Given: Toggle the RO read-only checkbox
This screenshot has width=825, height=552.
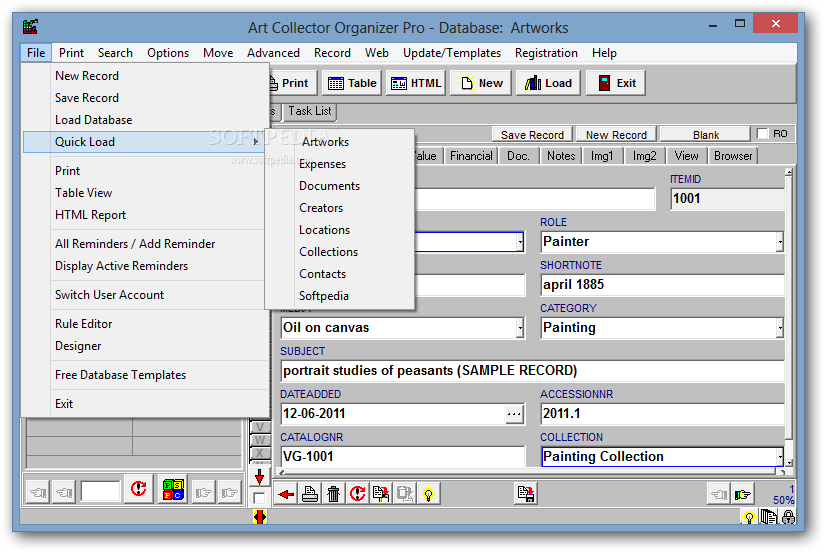Looking at the screenshot, I should pos(762,134).
